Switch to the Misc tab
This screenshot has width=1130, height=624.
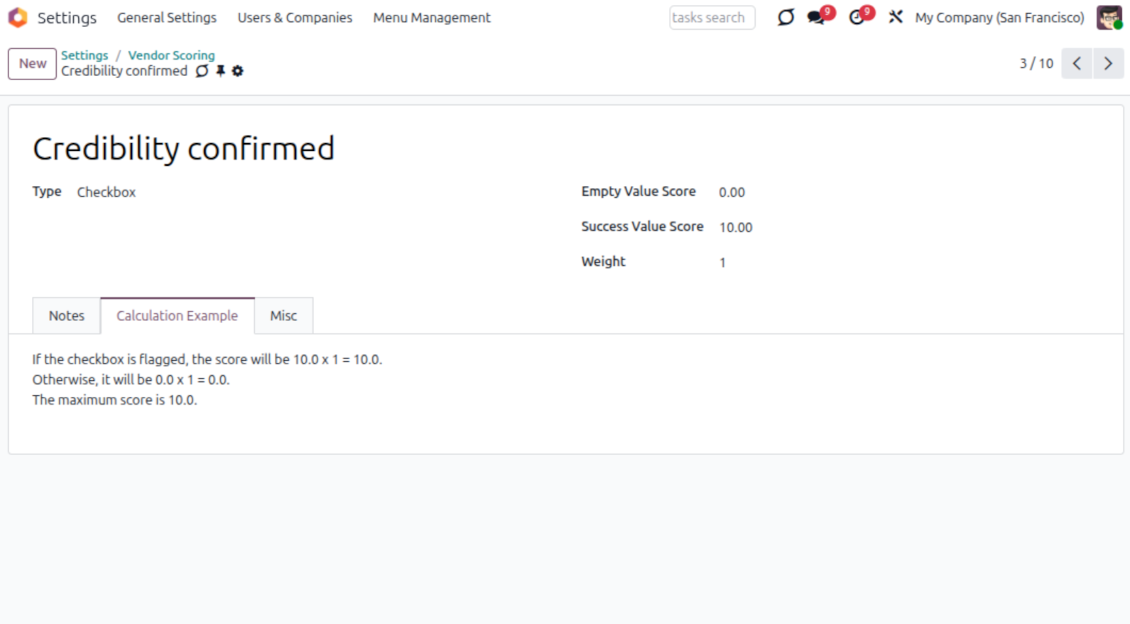[x=283, y=316]
